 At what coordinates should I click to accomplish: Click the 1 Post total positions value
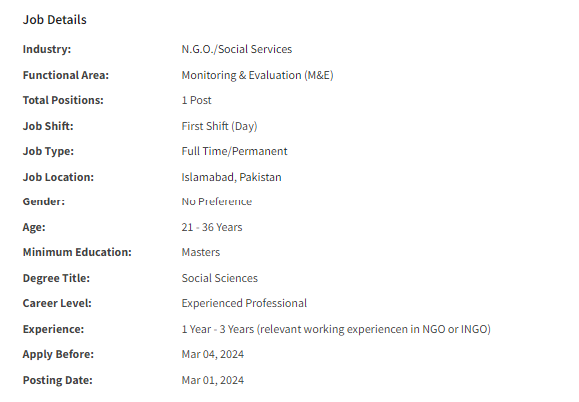tap(196, 100)
